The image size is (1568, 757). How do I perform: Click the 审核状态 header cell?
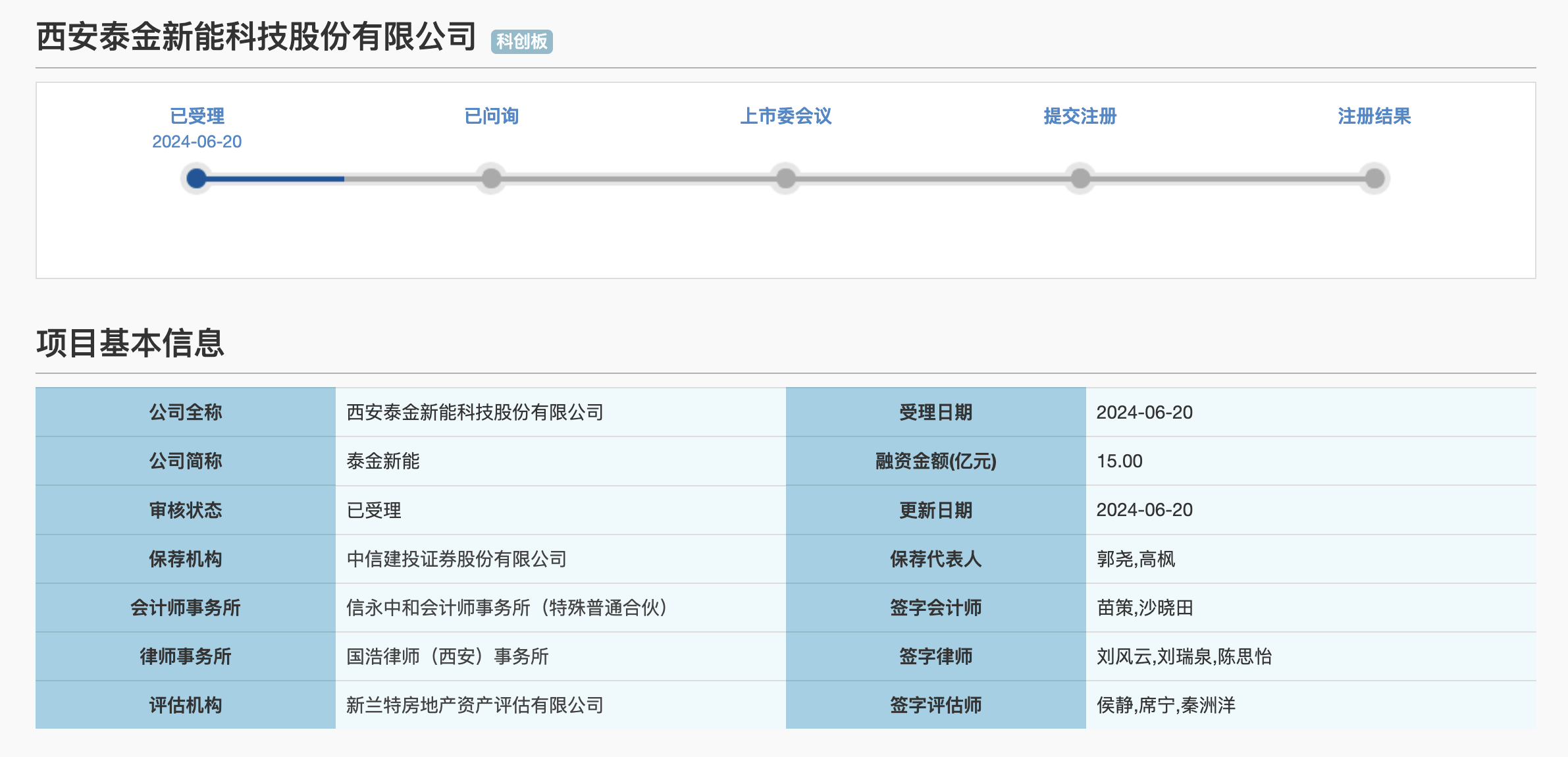pyautogui.click(x=186, y=509)
